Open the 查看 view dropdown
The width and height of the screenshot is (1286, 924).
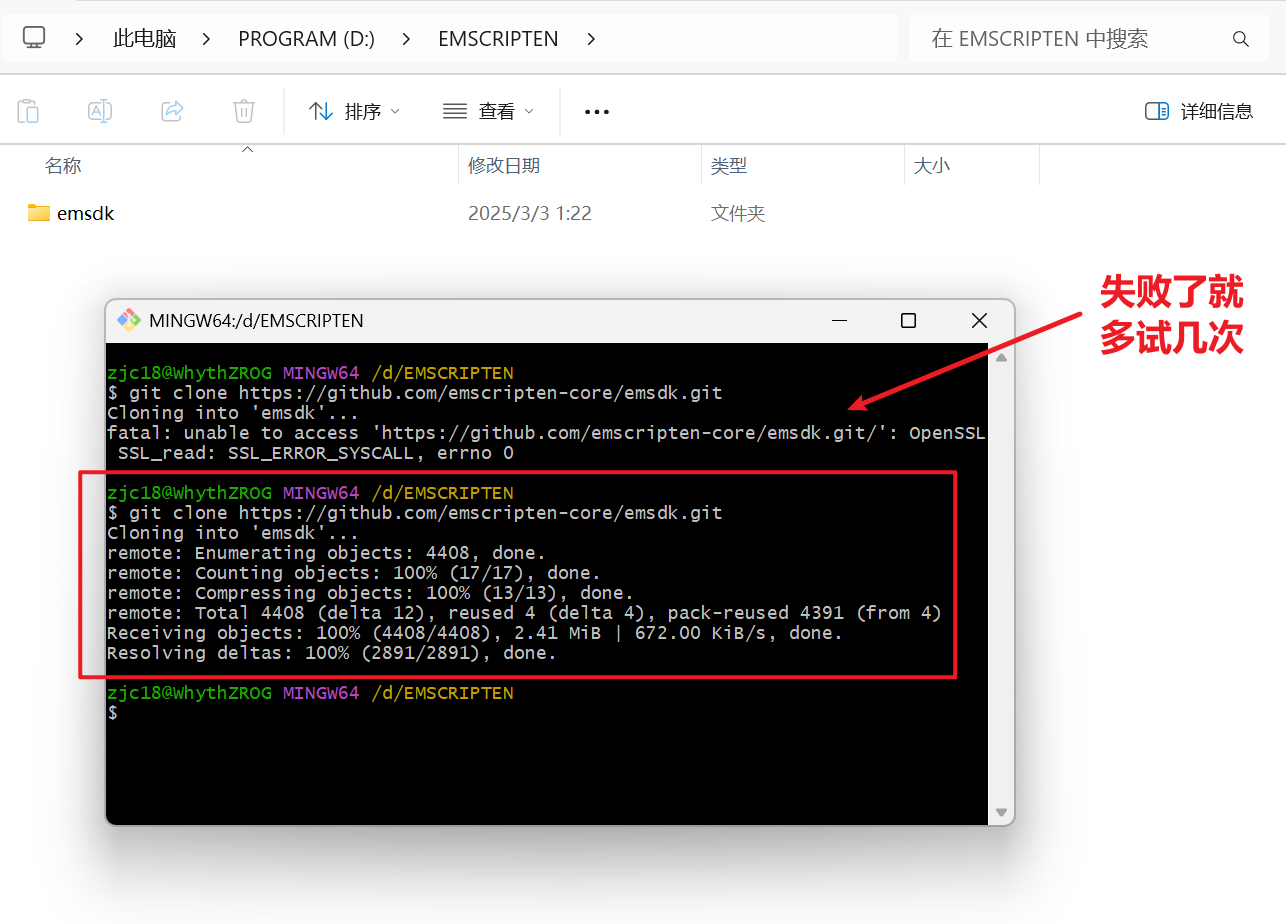(487, 111)
